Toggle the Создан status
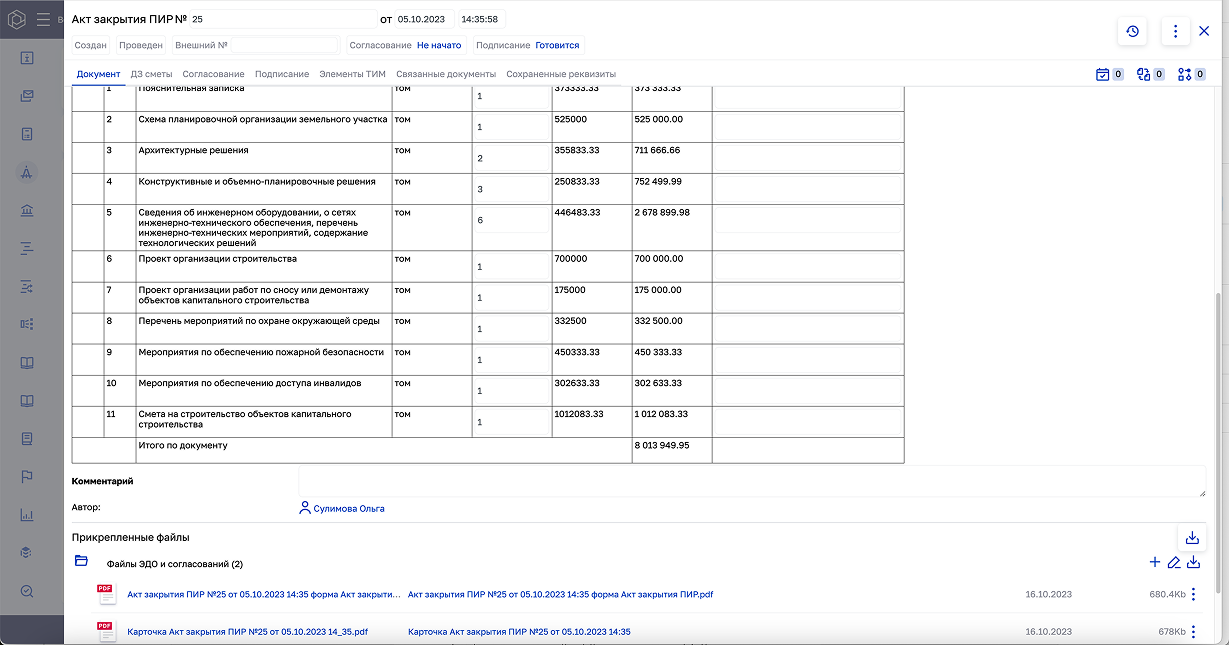The width and height of the screenshot is (1229, 645). click(x=91, y=45)
